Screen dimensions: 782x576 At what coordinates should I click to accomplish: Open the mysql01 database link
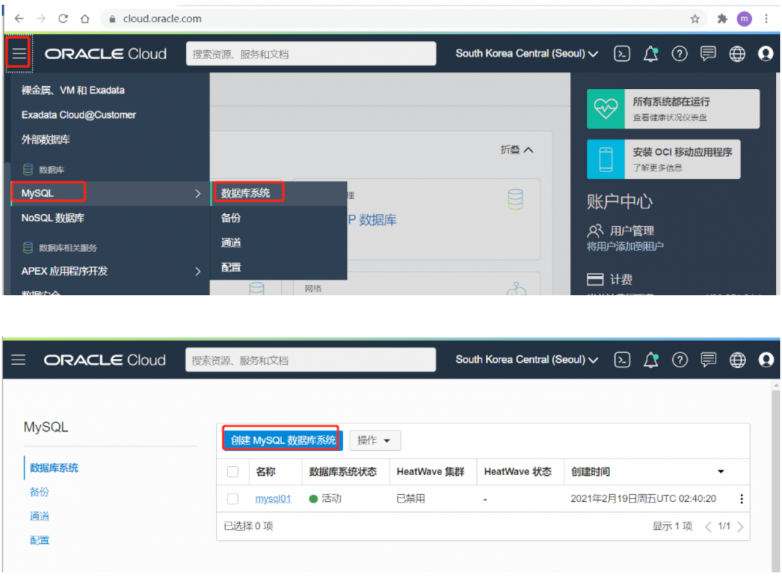pyautogui.click(x=273, y=499)
